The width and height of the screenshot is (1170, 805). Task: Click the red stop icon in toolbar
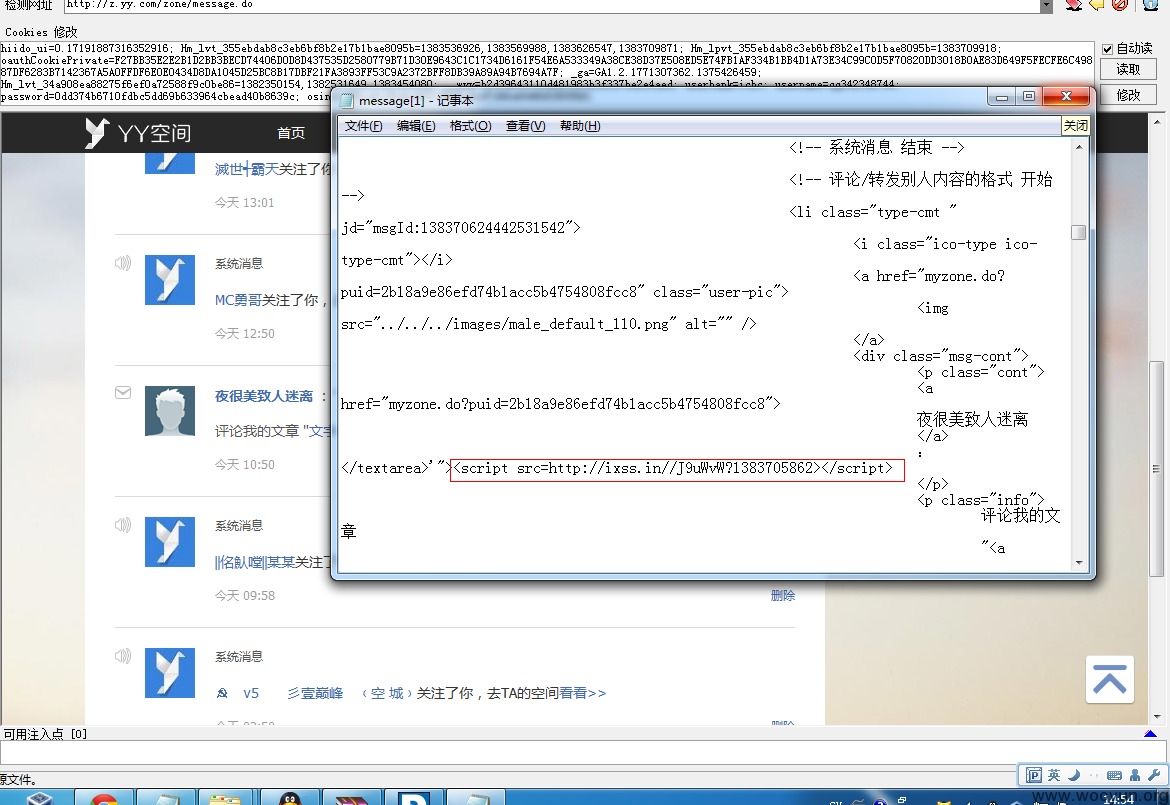point(1119,4)
